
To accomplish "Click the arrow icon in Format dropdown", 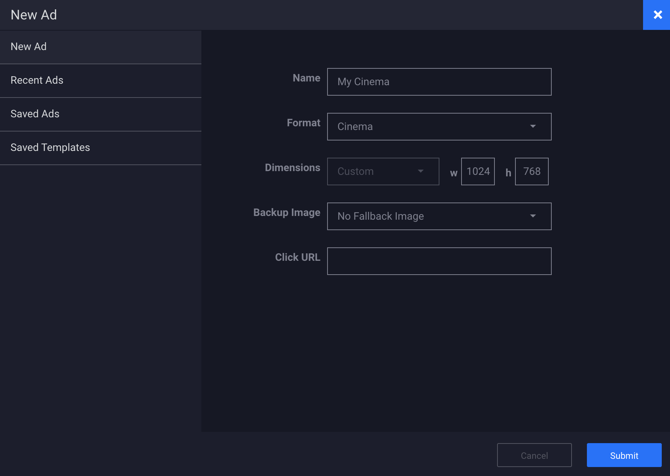I will coord(533,127).
